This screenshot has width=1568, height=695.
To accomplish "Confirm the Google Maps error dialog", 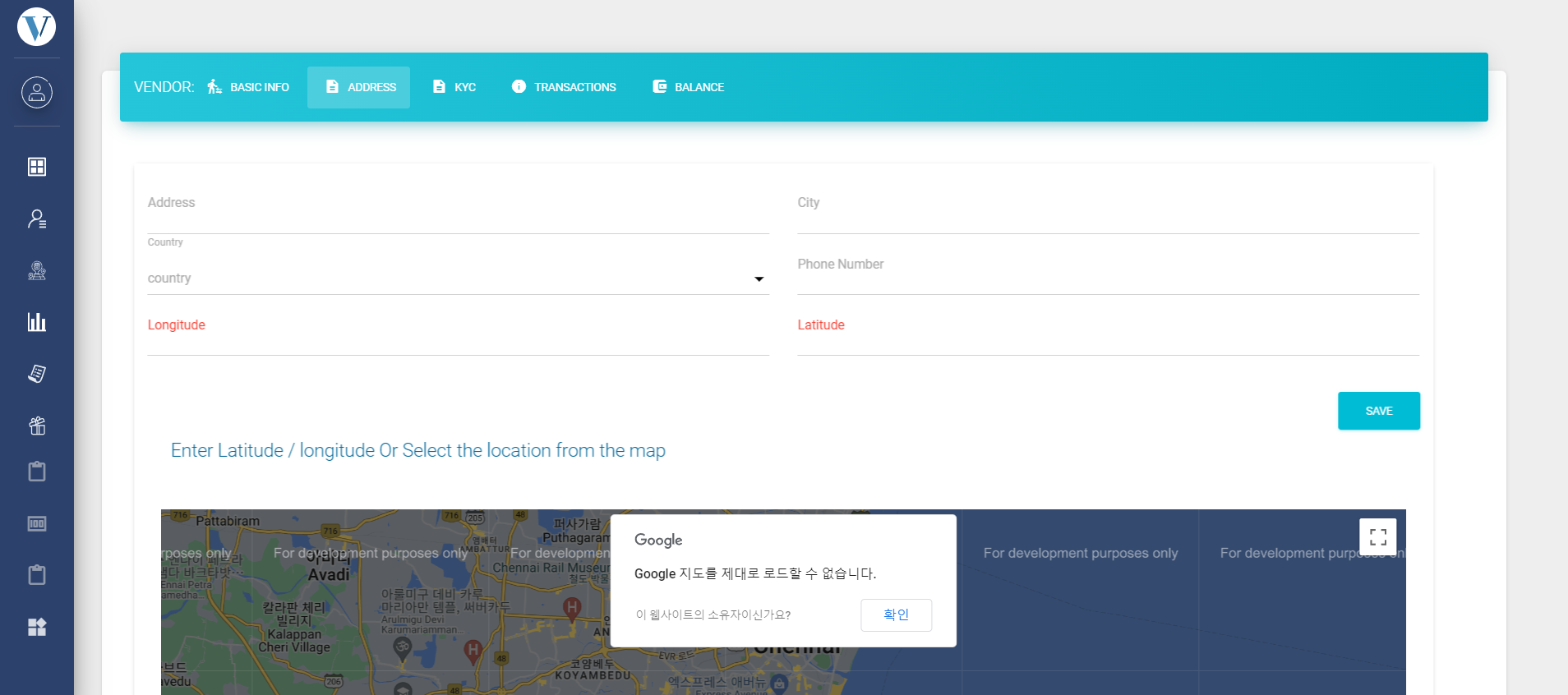I will pos(896,615).
